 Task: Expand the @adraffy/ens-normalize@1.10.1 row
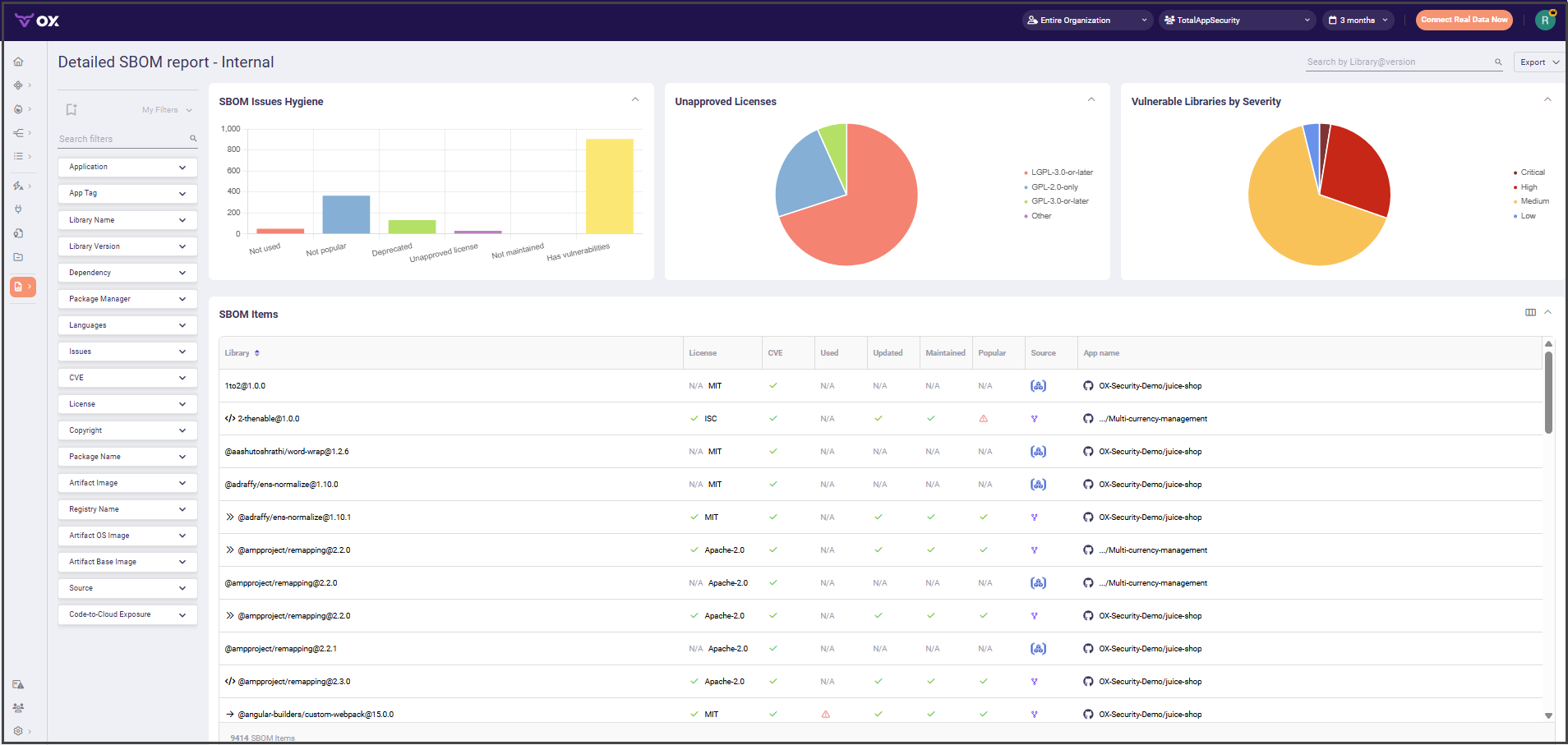(x=230, y=517)
